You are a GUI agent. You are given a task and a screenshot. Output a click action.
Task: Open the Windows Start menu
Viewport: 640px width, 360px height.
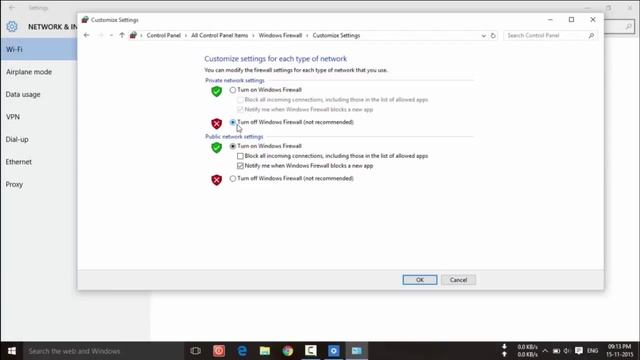(12, 351)
